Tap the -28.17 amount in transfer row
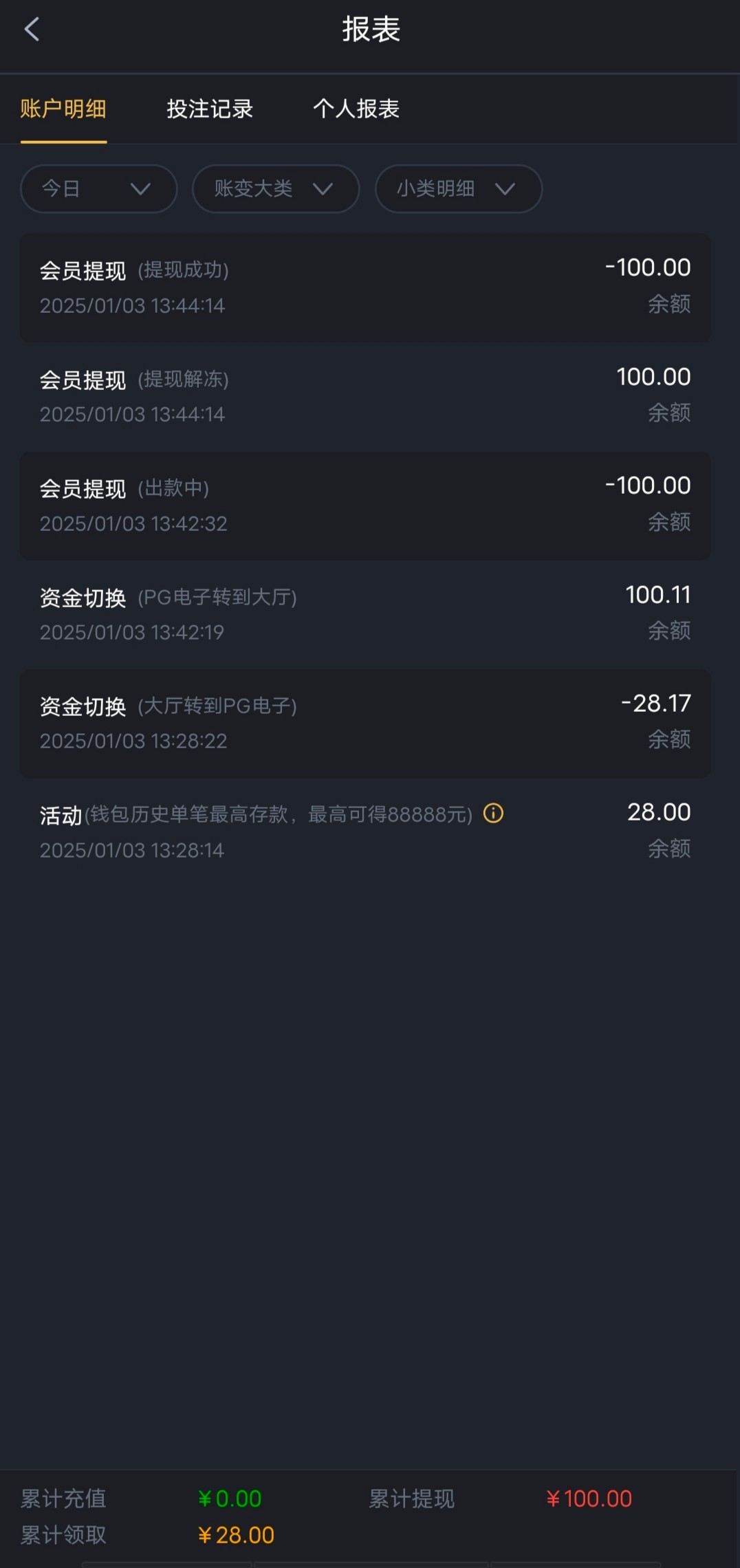740x1568 pixels. [655, 704]
